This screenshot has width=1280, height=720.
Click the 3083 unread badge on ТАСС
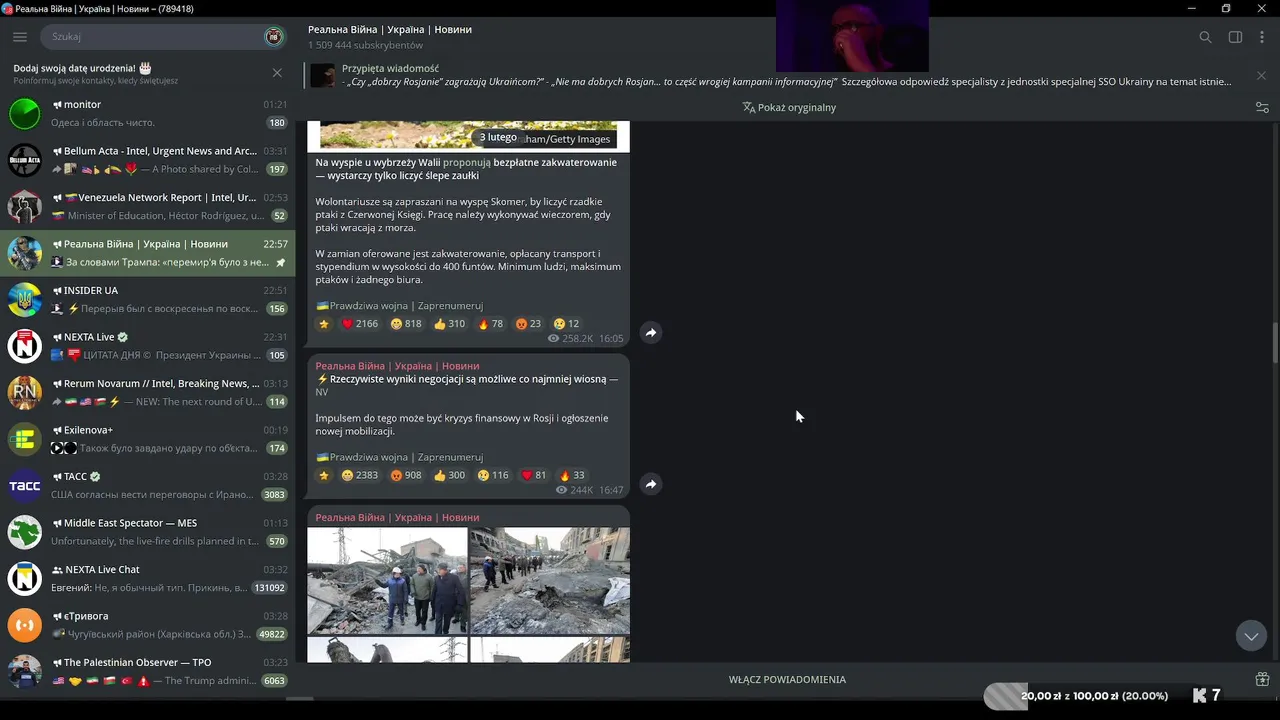pos(273,495)
